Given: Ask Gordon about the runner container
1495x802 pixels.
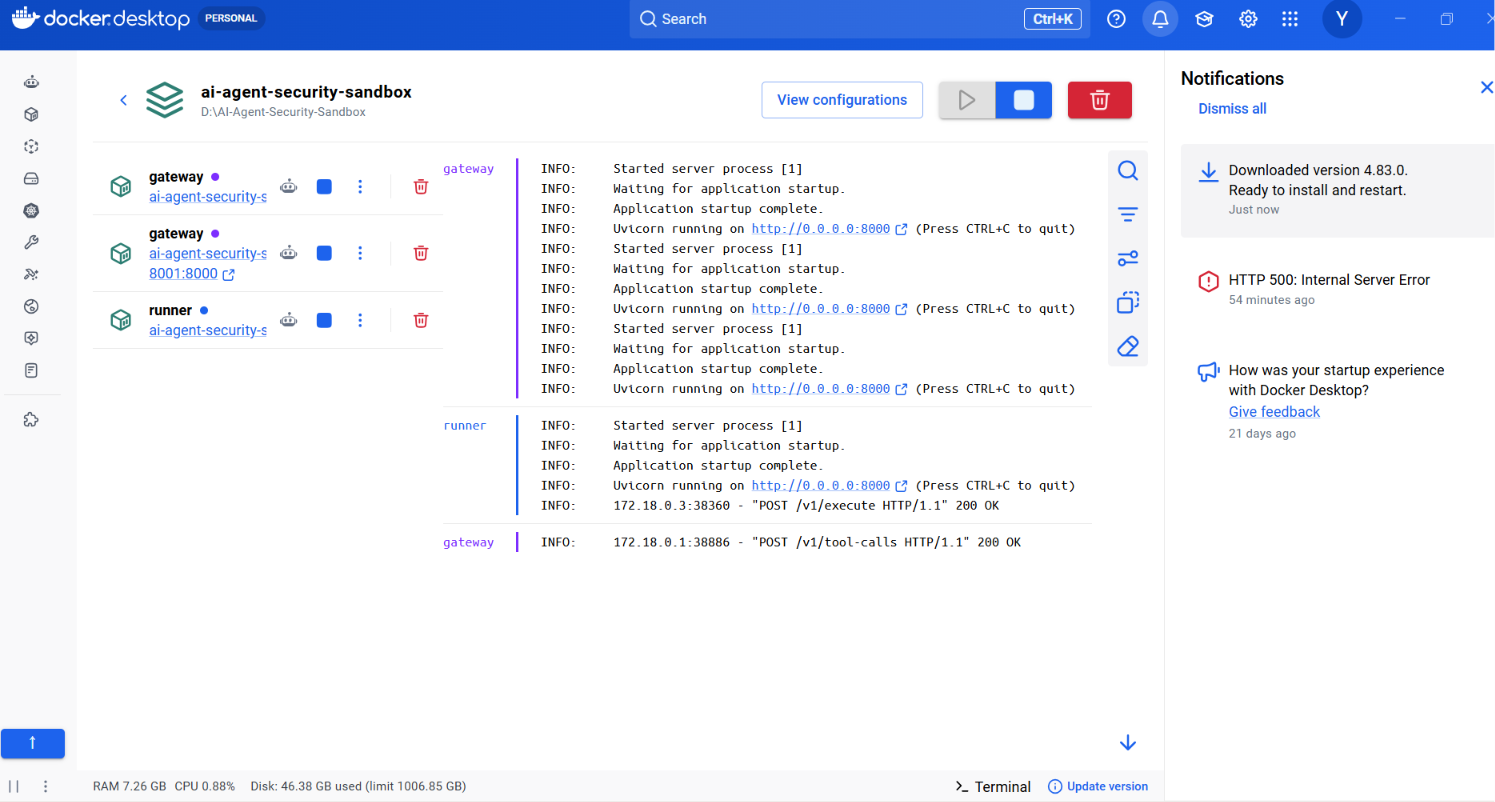Looking at the screenshot, I should pyautogui.click(x=289, y=320).
